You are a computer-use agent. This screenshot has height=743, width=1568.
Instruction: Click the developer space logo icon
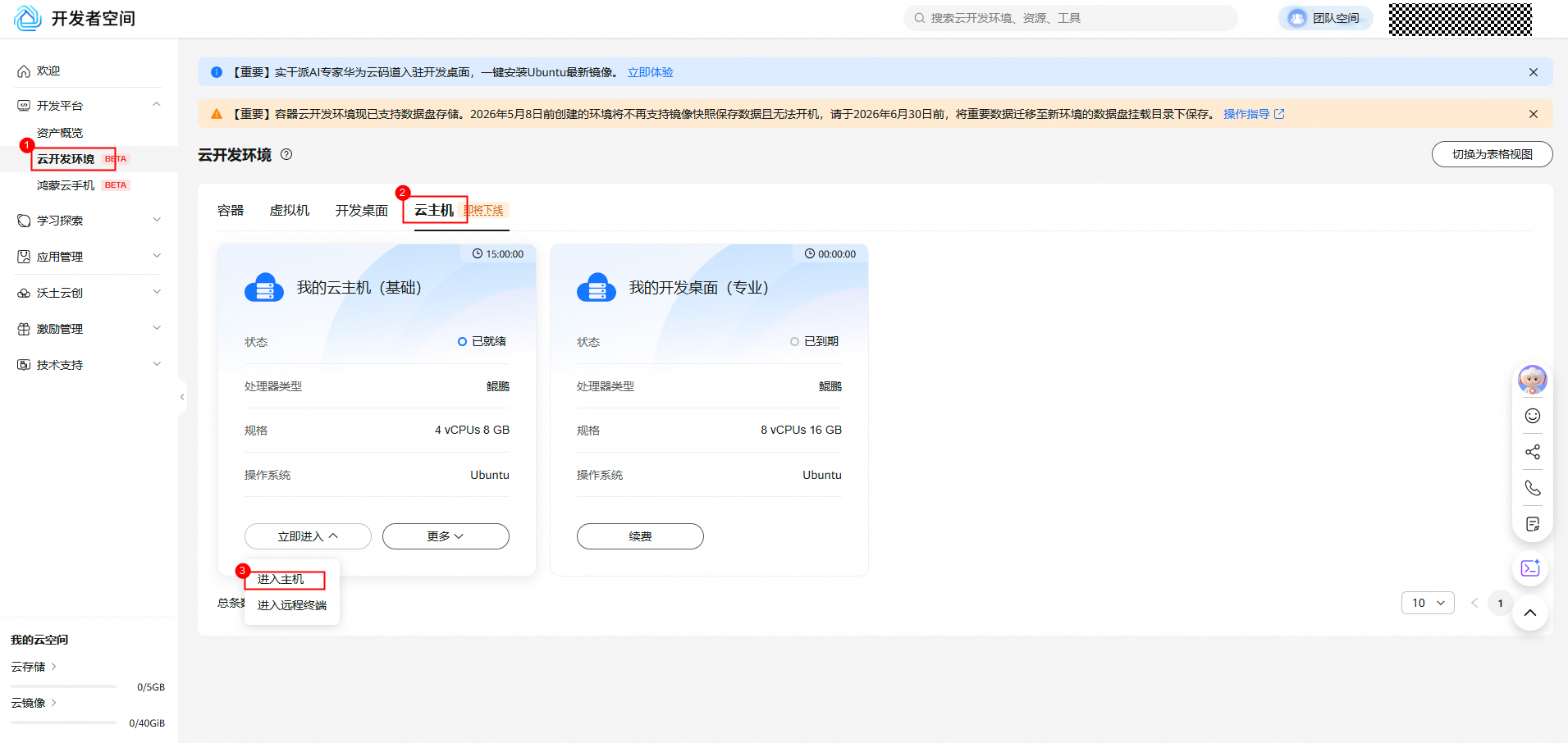(x=28, y=18)
